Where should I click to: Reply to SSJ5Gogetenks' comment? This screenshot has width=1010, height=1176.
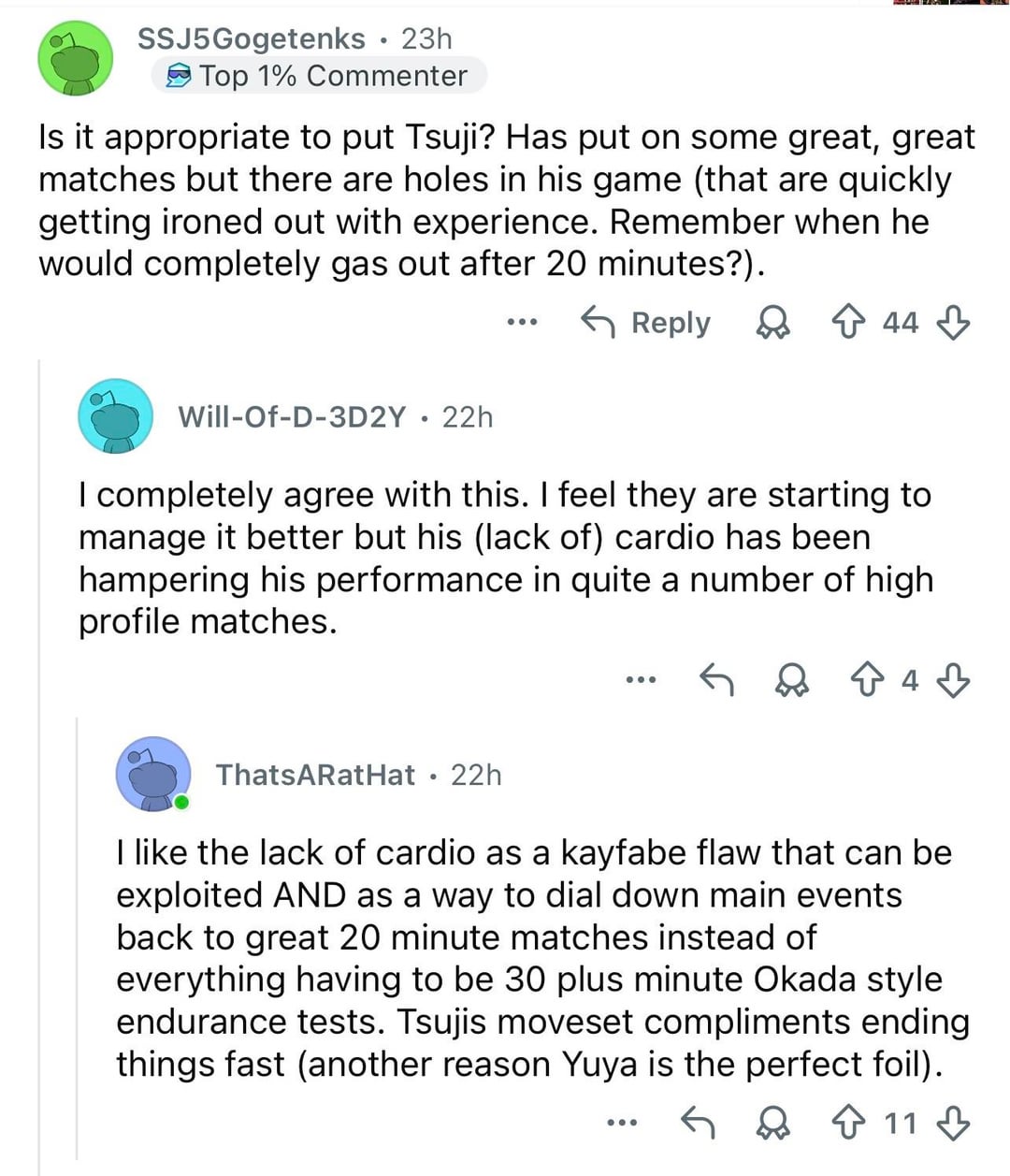[646, 323]
